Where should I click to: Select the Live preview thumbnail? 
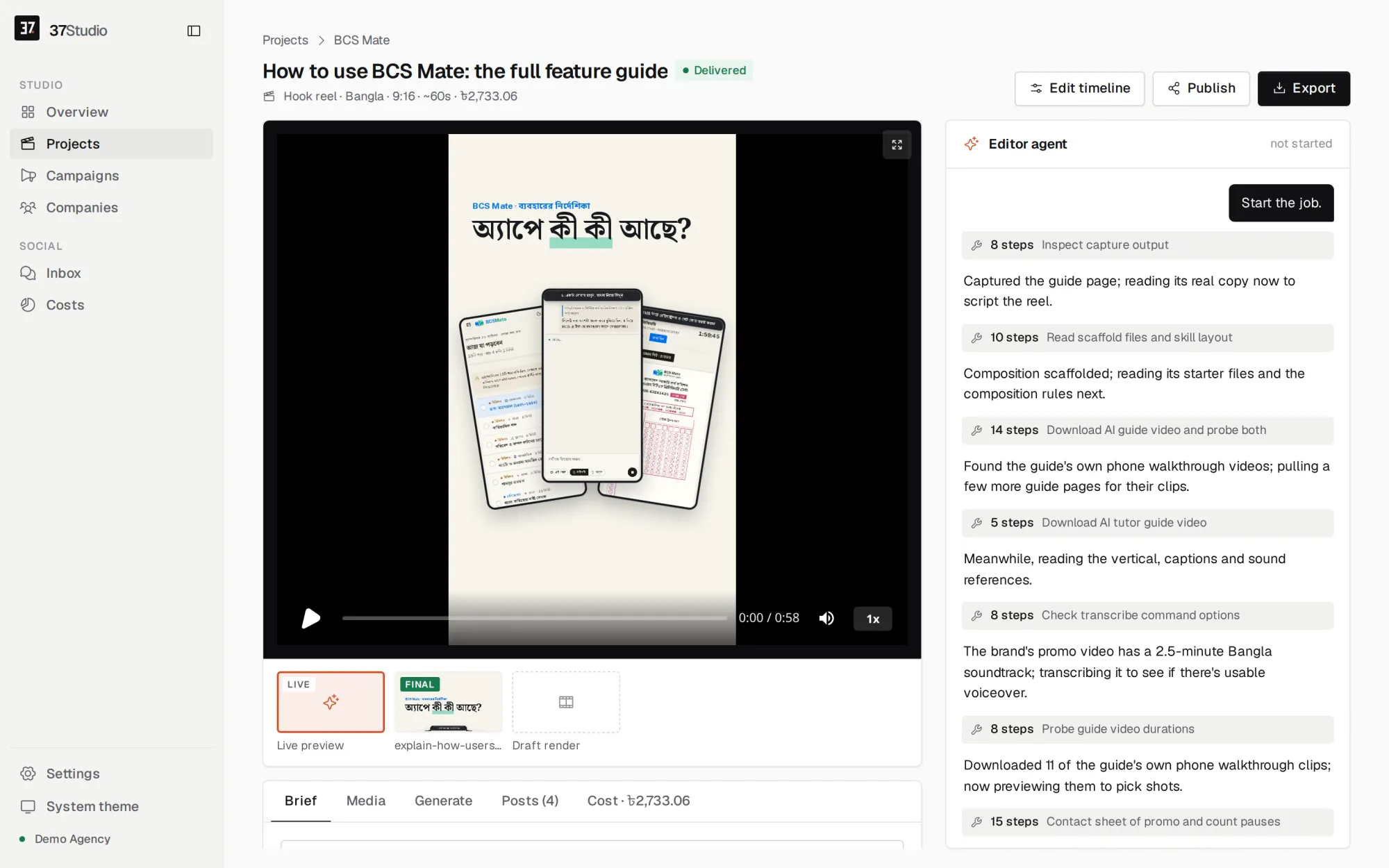(x=331, y=701)
